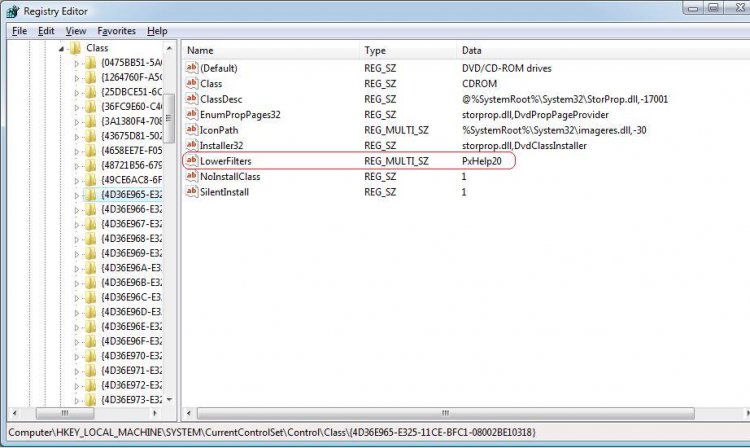Expand the {4D36E969-E32 key node
The image size is (750, 448).
77,254
